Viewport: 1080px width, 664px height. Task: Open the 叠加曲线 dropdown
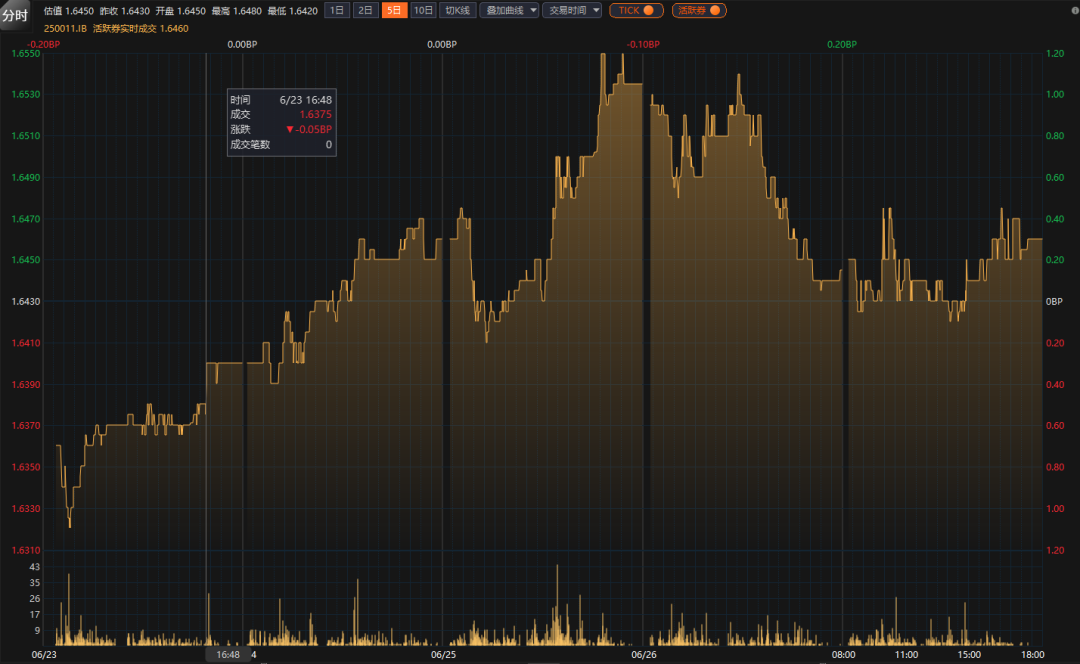coord(510,10)
